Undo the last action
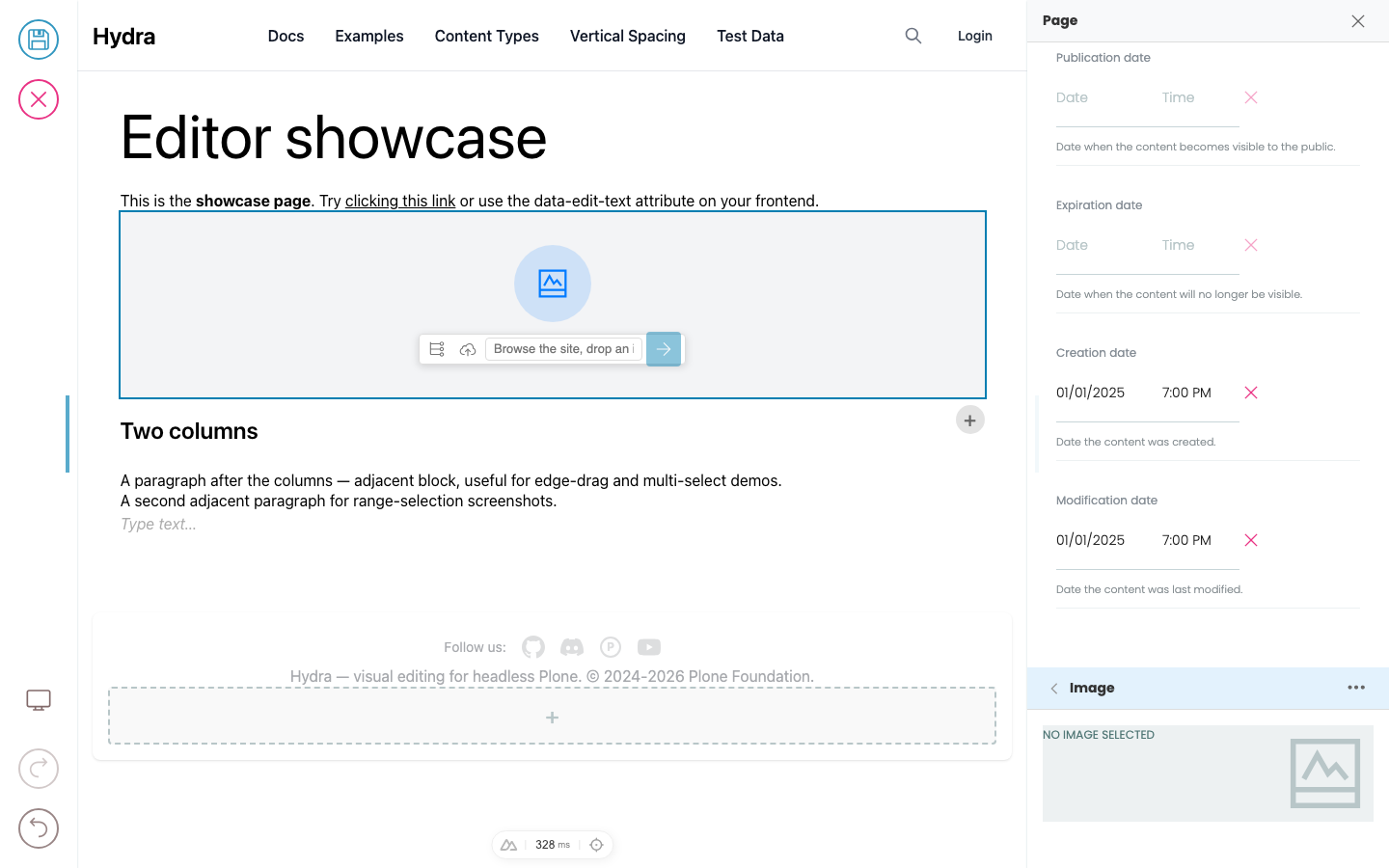This screenshot has width=1389, height=868. (x=39, y=828)
